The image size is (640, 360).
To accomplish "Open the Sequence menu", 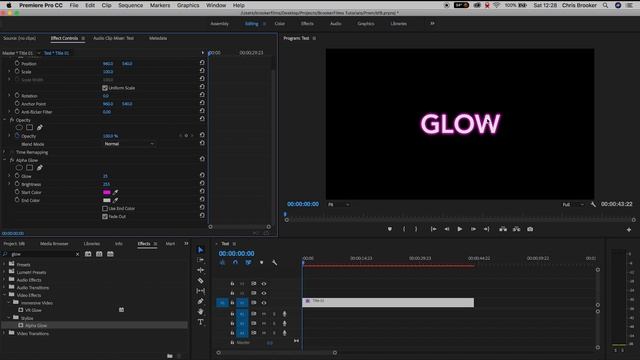I will tap(130, 5).
